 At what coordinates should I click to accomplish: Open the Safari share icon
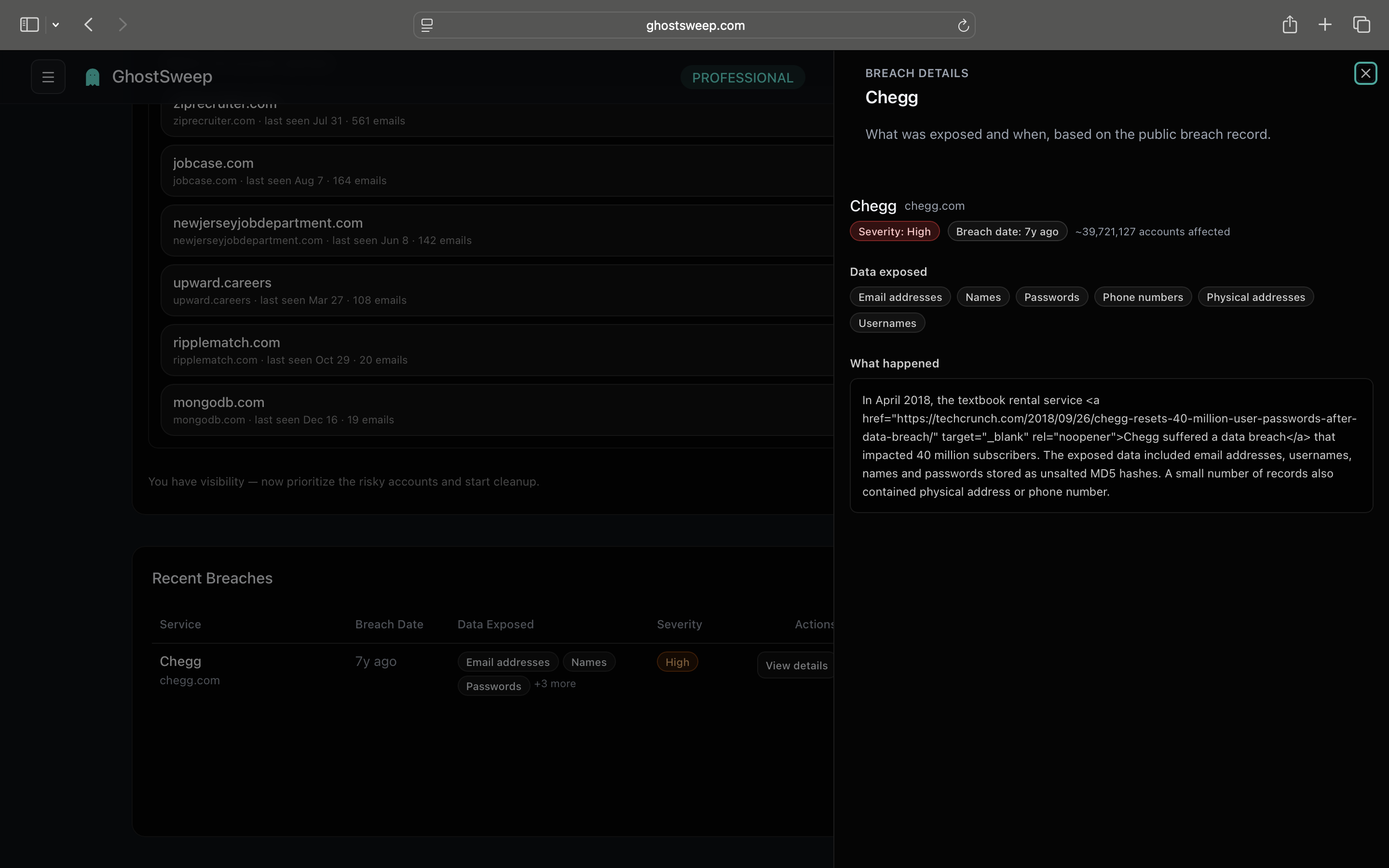pyautogui.click(x=1289, y=25)
